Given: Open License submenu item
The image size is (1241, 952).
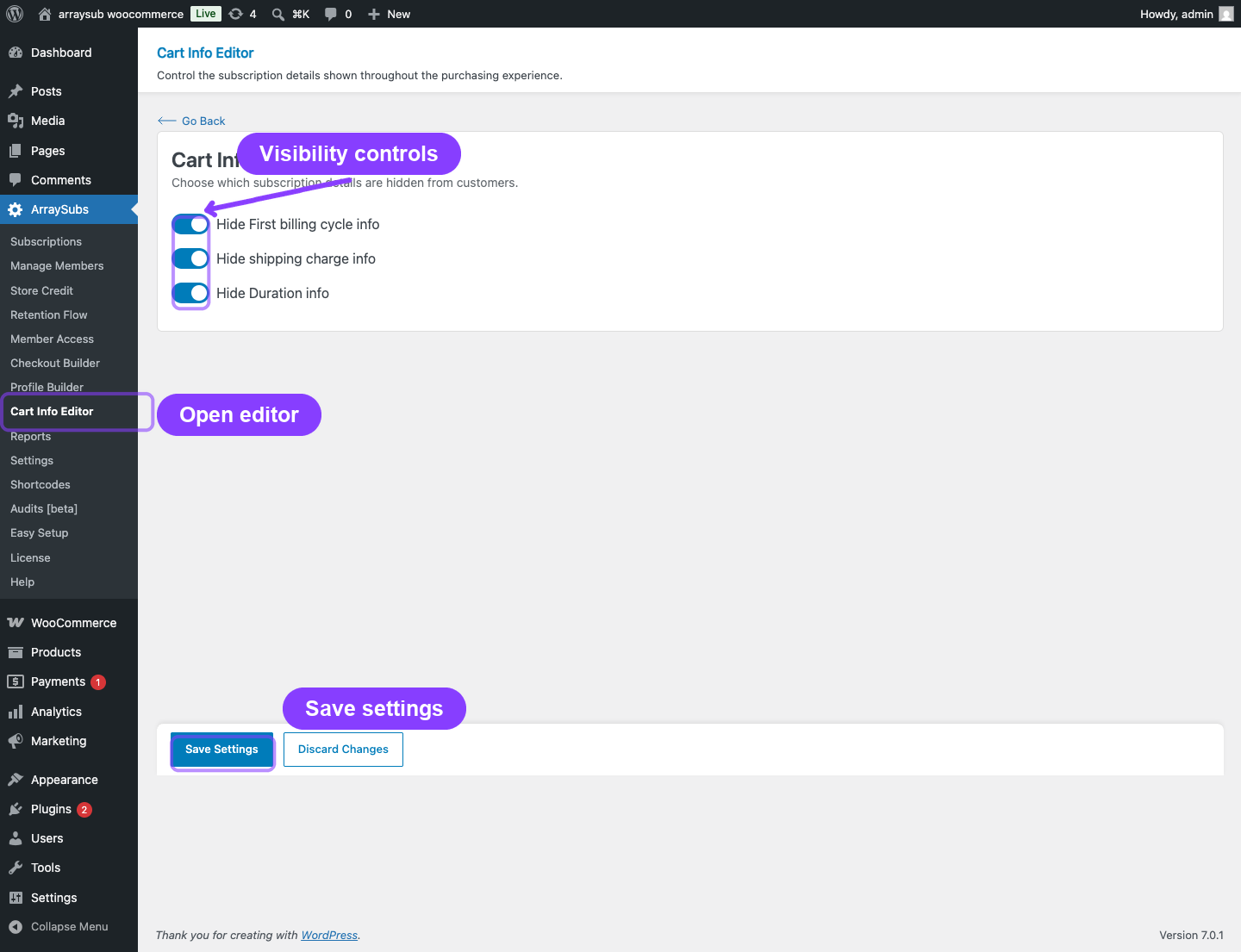Looking at the screenshot, I should [x=30, y=558].
